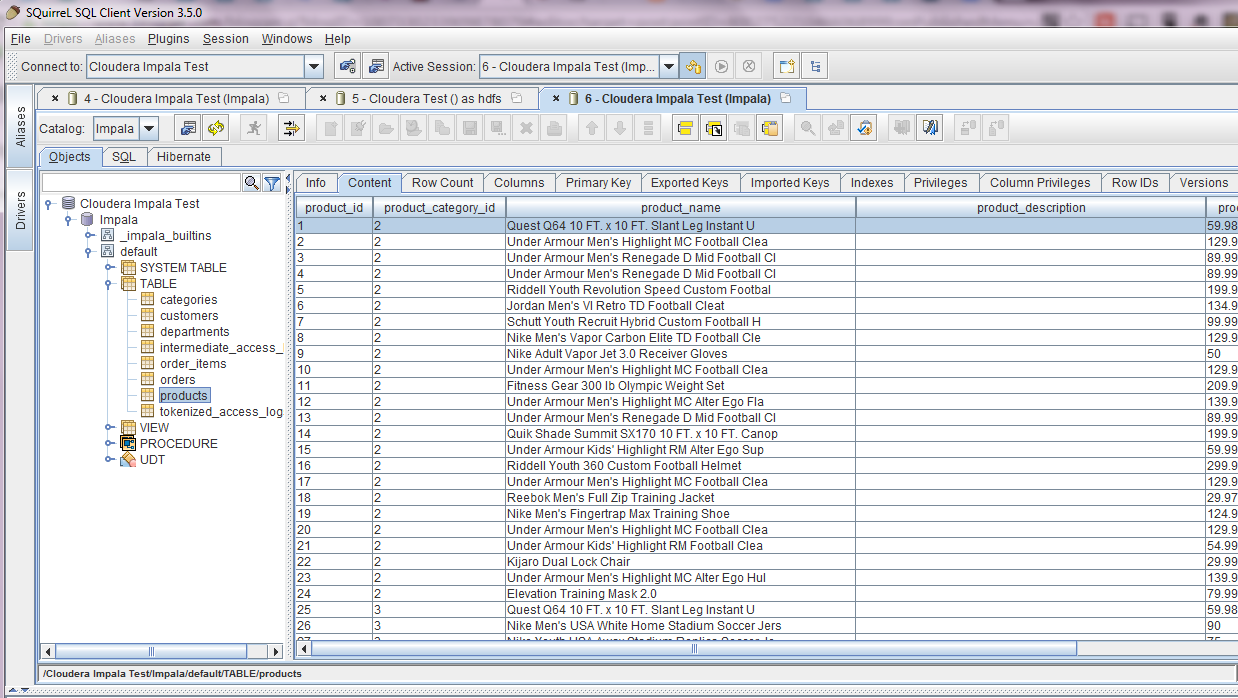1238x698 pixels.
Task: Click second icon right of Connect to combo
Action: [x=375, y=67]
